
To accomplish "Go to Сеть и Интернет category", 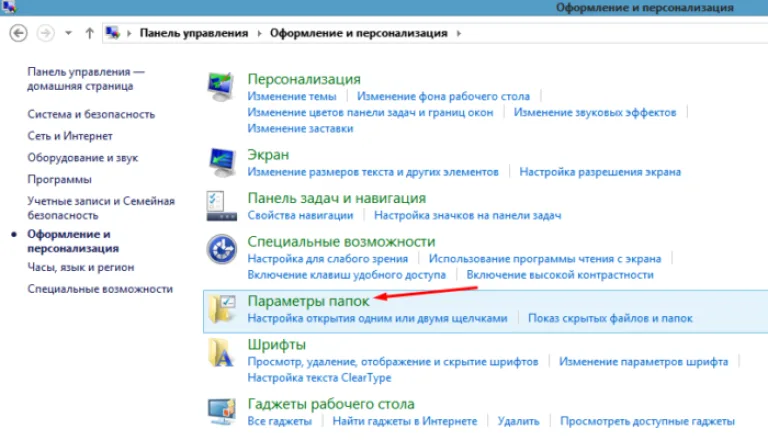I will [x=70, y=136].
